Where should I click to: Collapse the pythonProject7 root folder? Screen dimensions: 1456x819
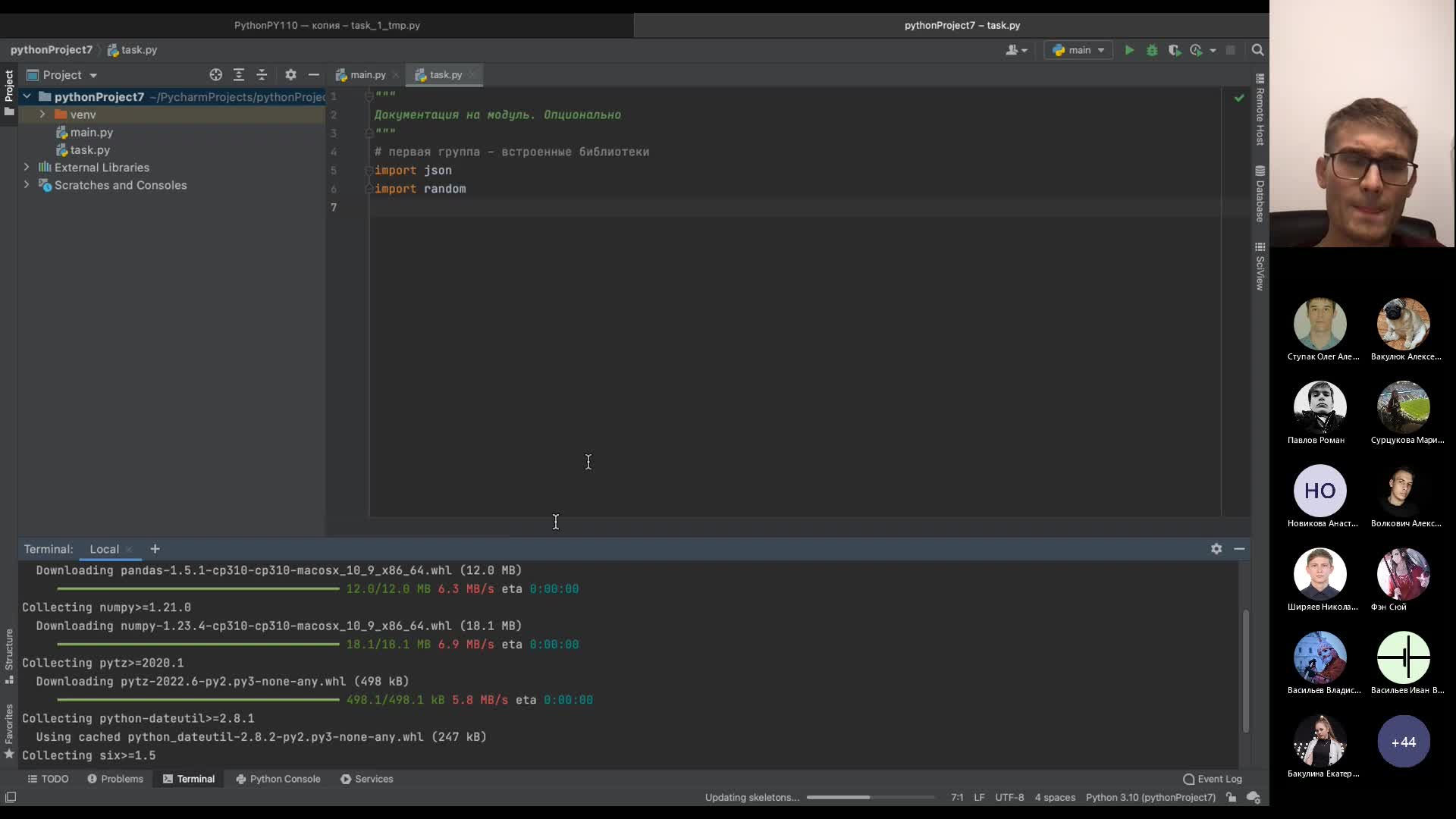point(27,97)
